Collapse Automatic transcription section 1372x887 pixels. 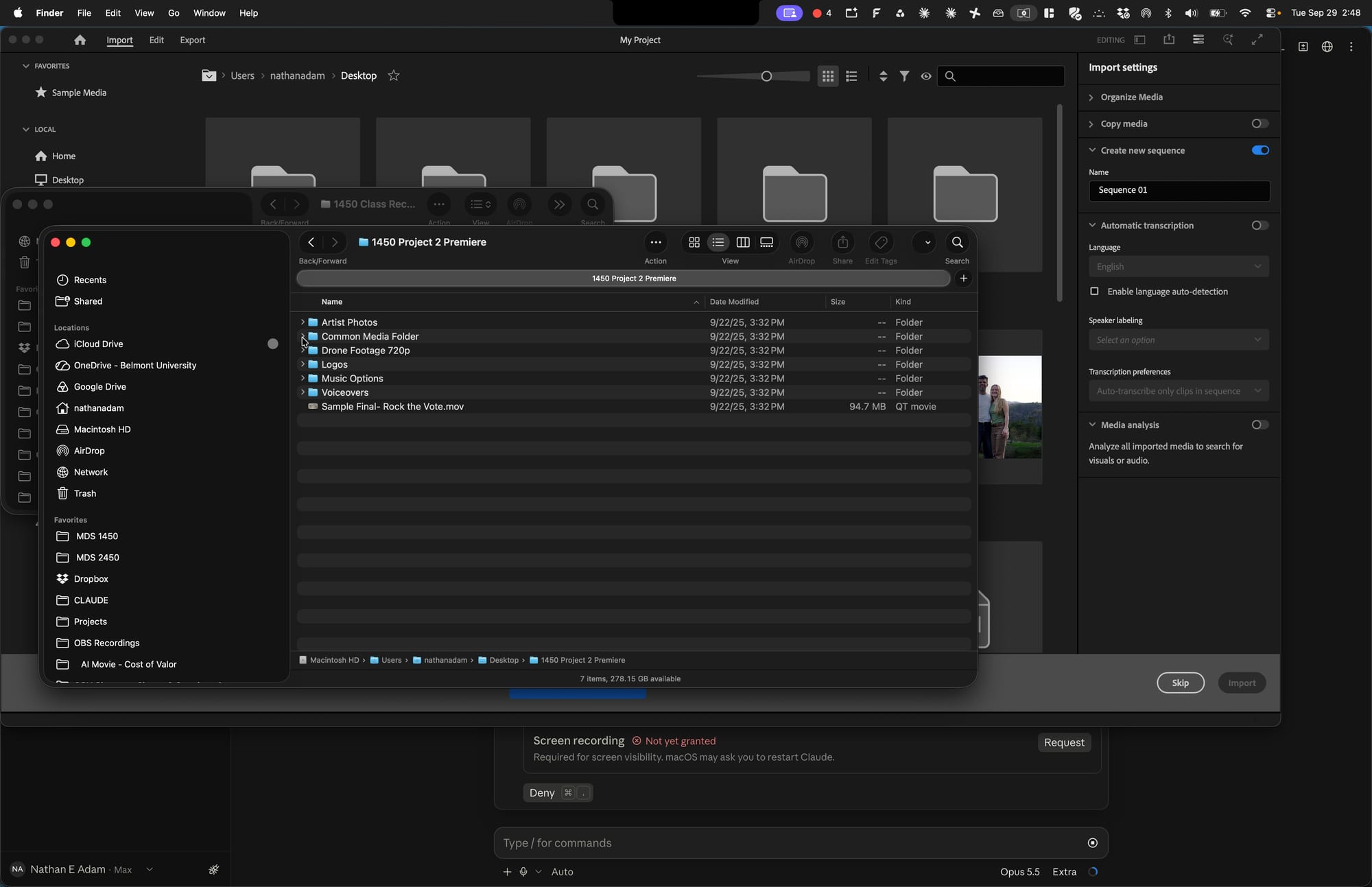click(1092, 226)
